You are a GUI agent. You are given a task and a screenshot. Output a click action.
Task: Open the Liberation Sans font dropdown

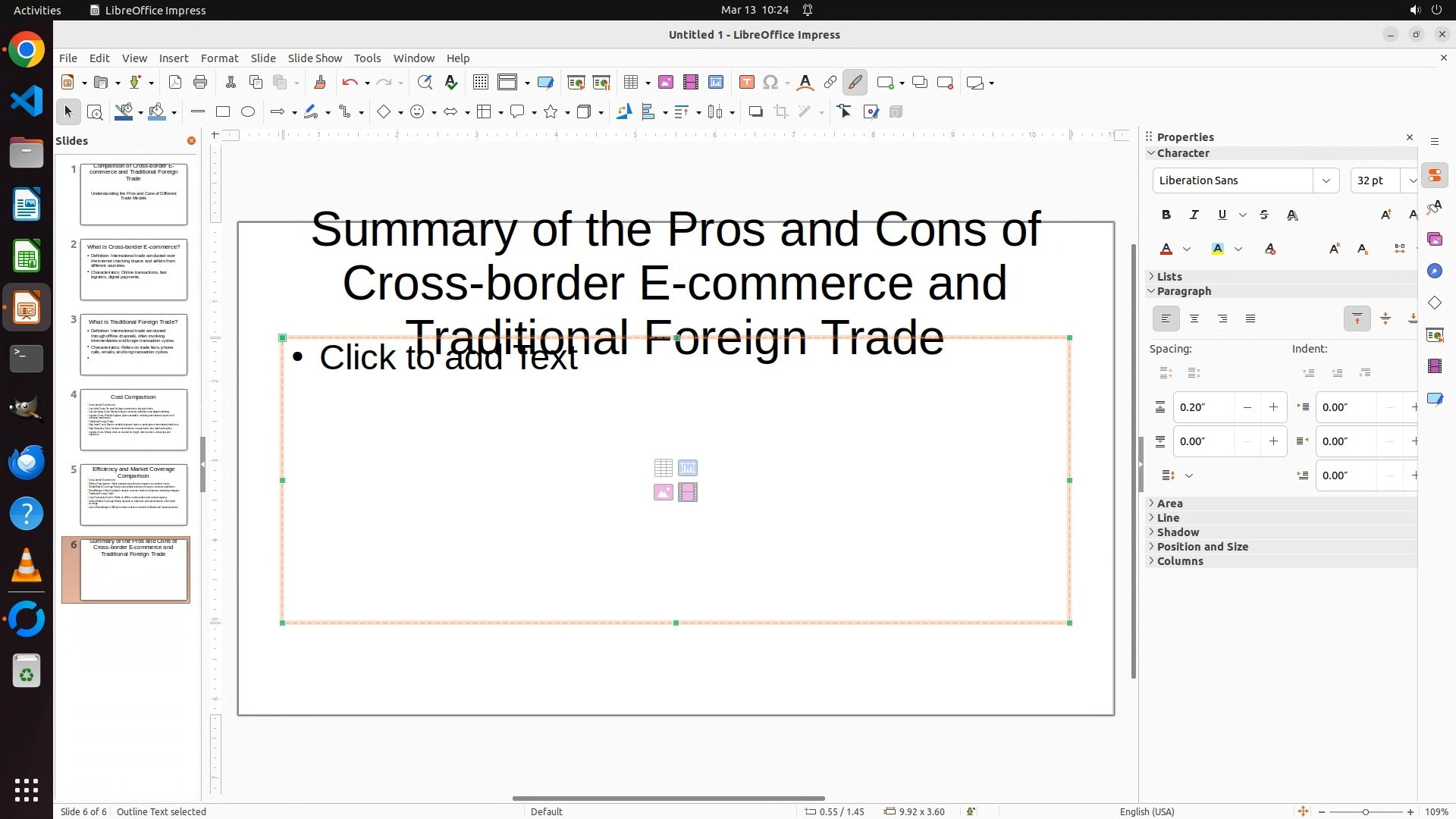[x=1326, y=180]
